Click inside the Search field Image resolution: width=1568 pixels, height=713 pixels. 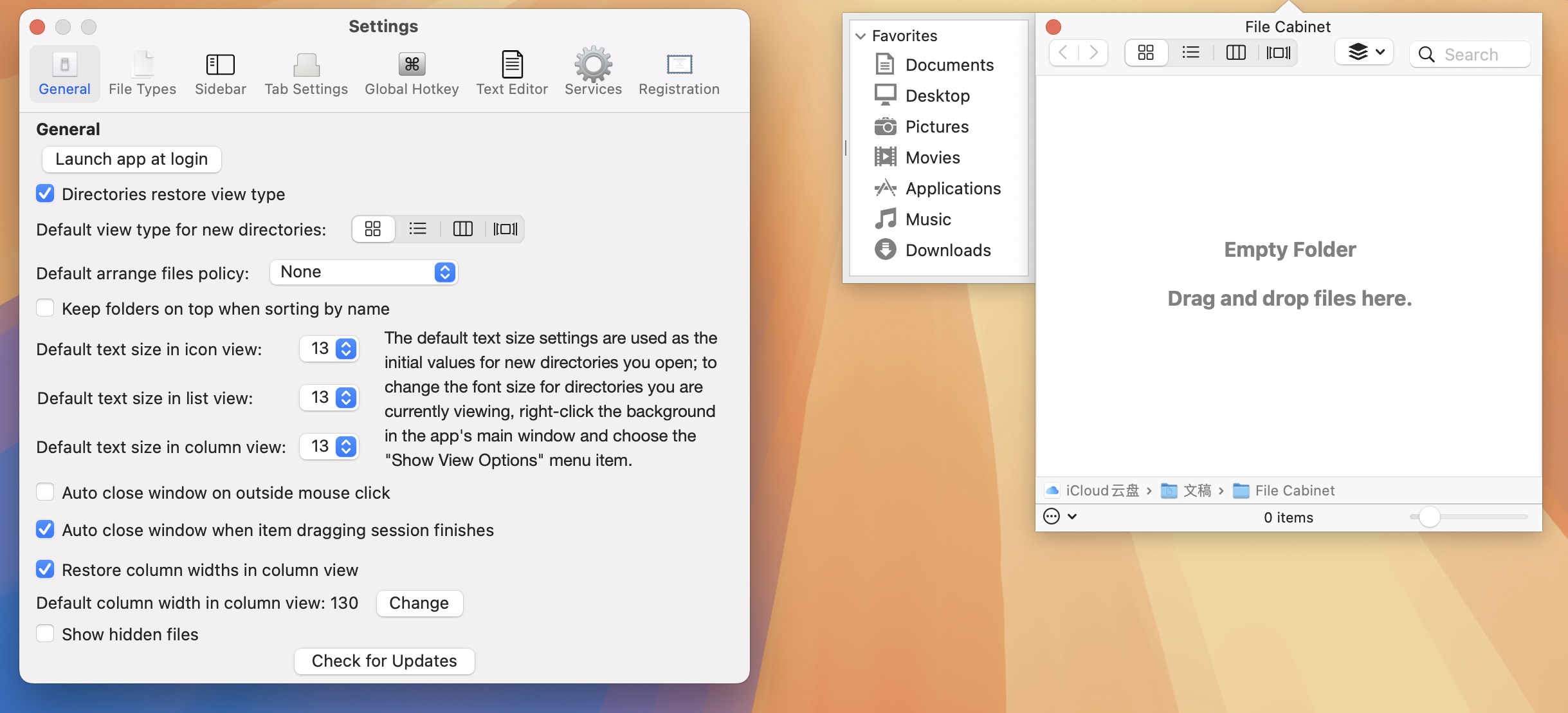(1479, 54)
